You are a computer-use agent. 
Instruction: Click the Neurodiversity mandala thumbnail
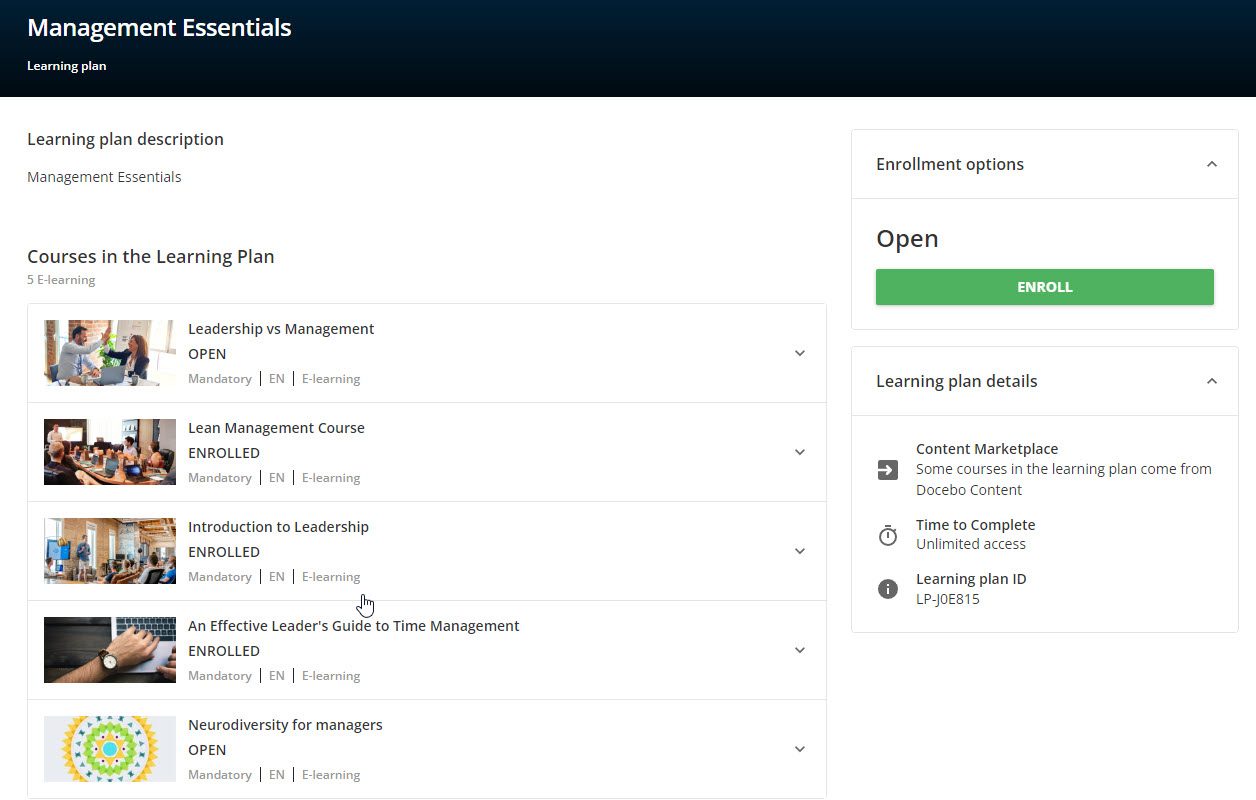[110, 749]
